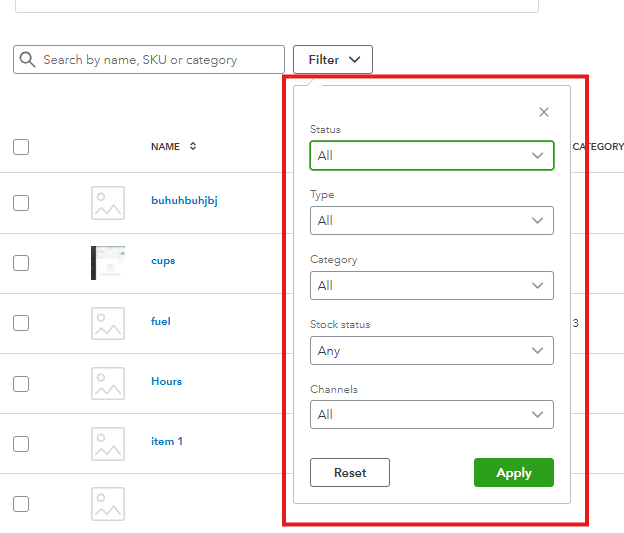
Task: Open the Channels dropdown
Action: [x=431, y=414]
